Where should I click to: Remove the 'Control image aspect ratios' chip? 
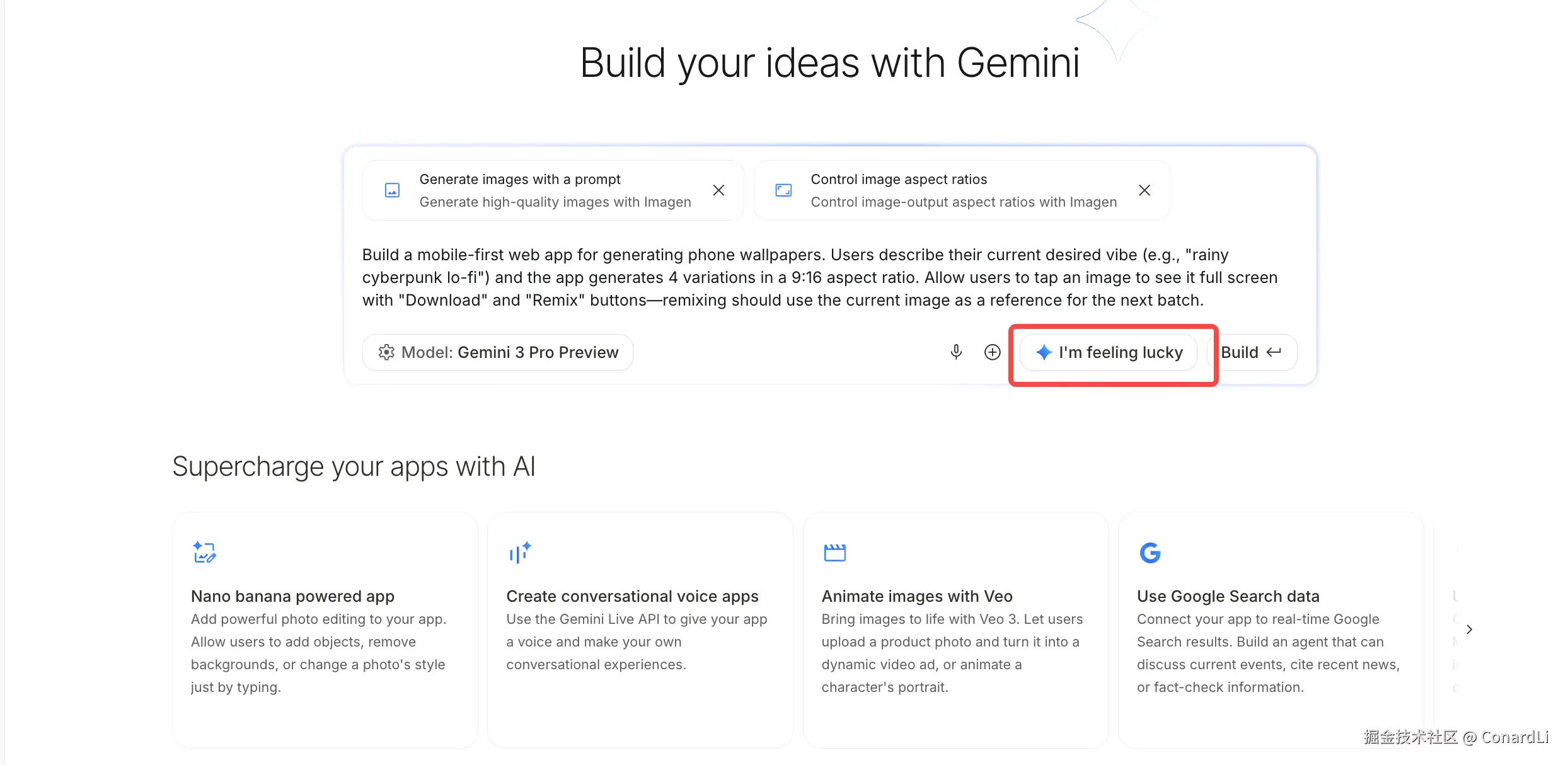(x=1144, y=190)
